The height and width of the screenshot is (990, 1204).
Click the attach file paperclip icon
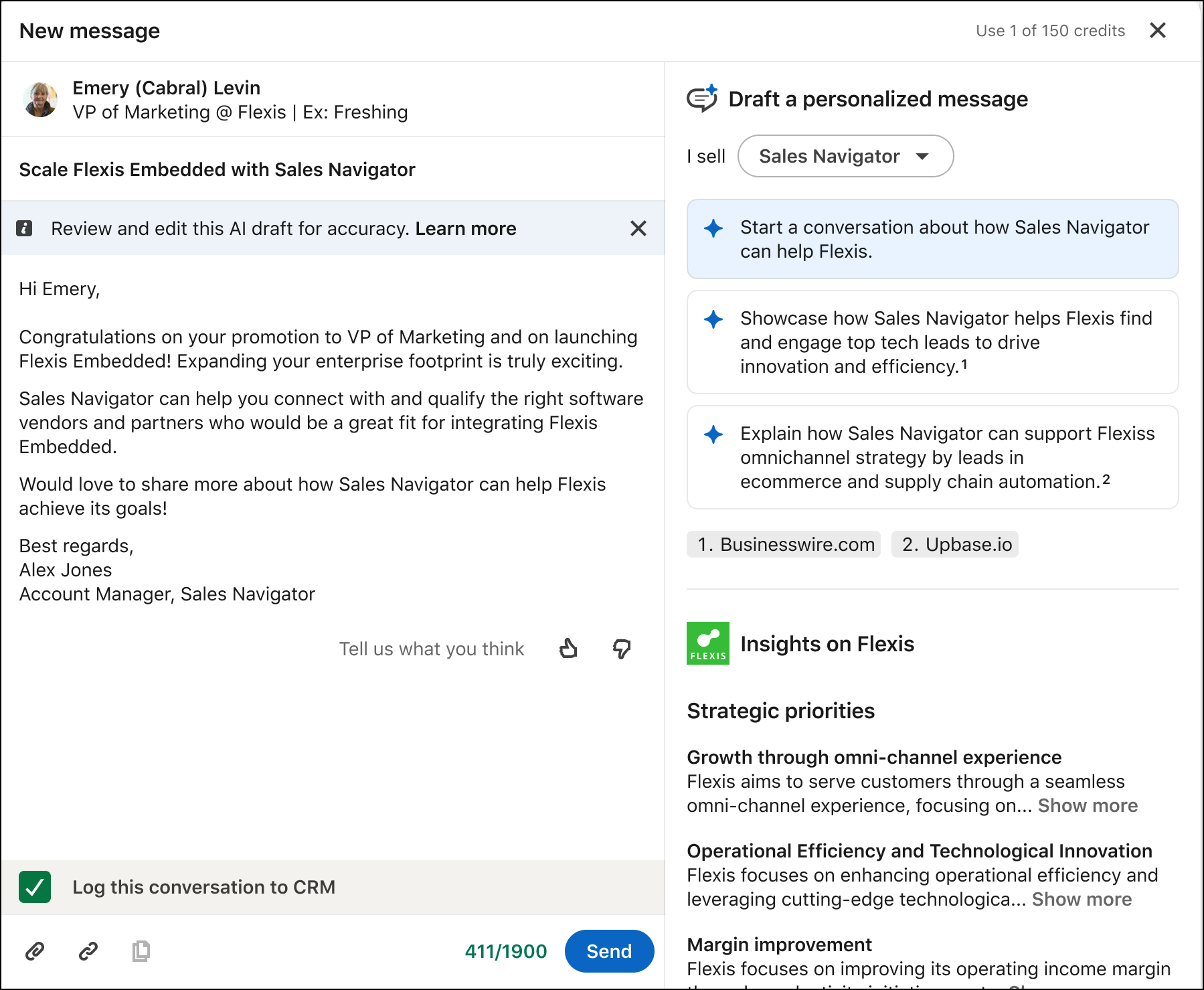pos(35,951)
